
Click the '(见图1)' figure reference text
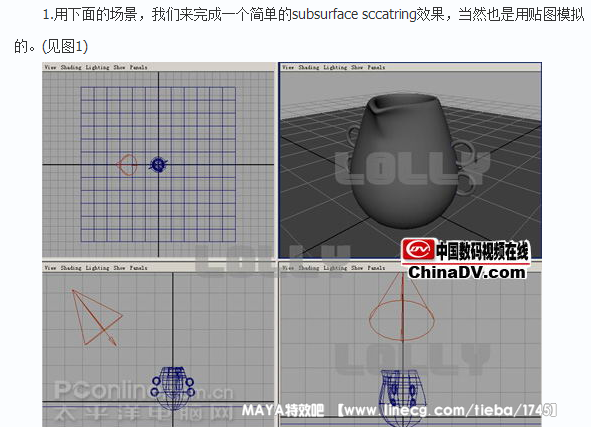pos(65,47)
